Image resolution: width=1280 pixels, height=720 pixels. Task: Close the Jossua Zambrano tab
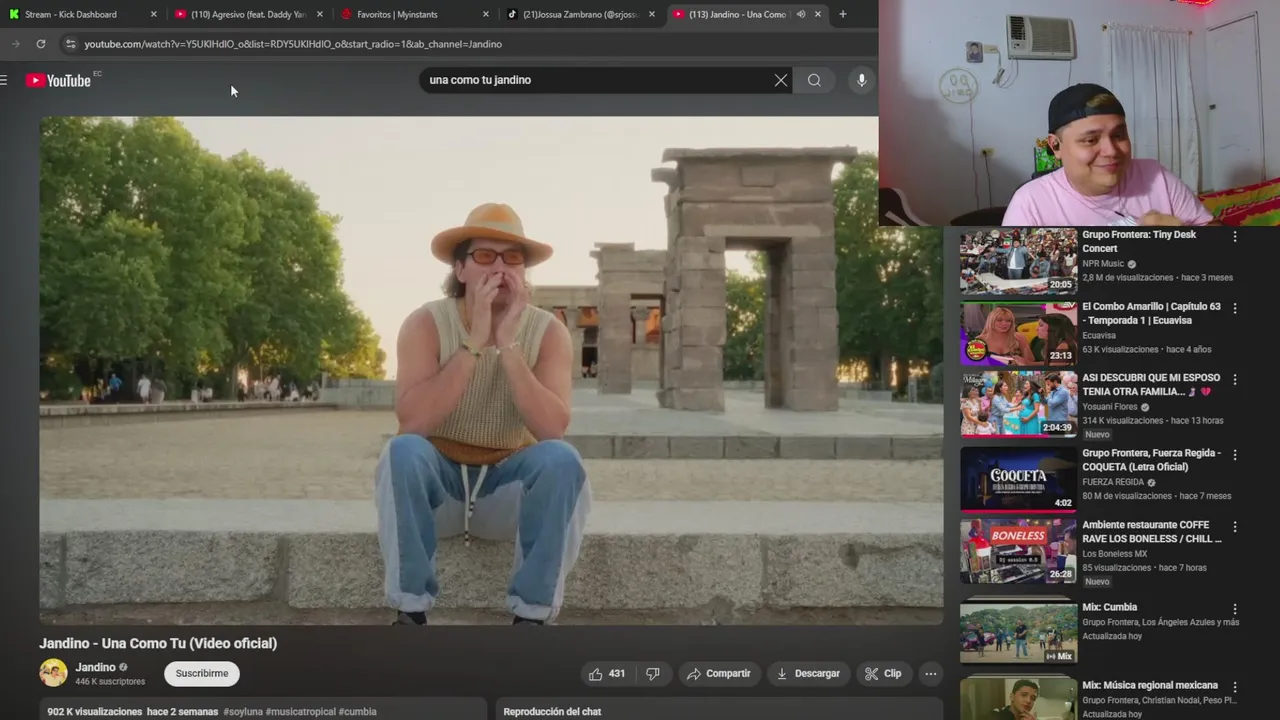pos(652,14)
